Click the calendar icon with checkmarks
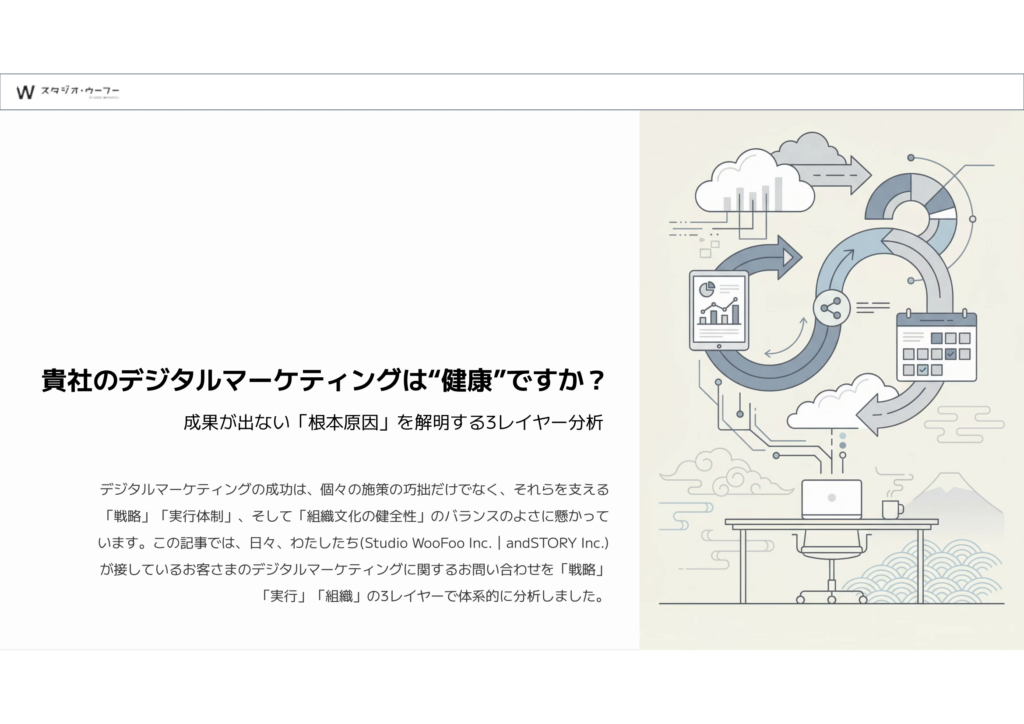Screen dimensions: 1024x724 point(936,346)
